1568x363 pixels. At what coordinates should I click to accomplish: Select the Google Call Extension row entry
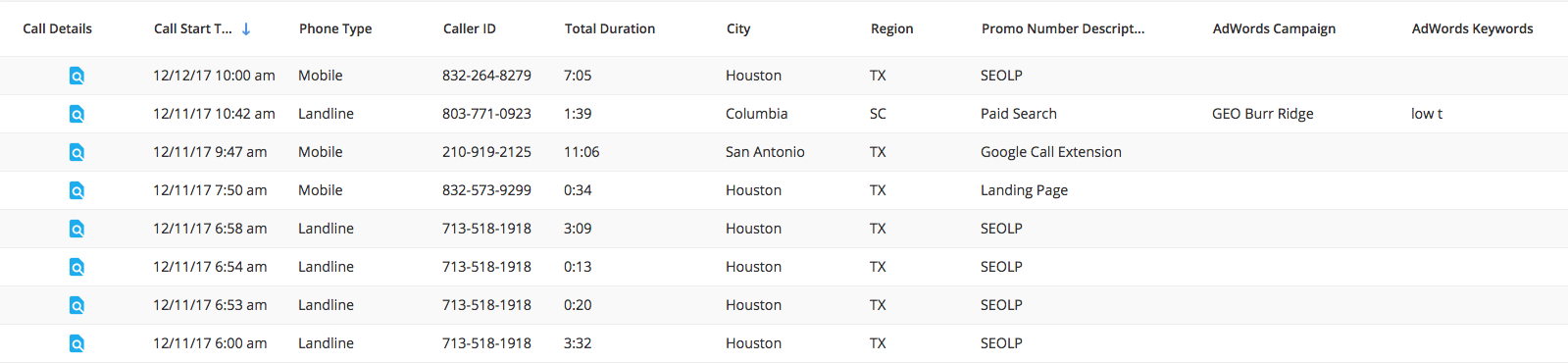point(1051,152)
